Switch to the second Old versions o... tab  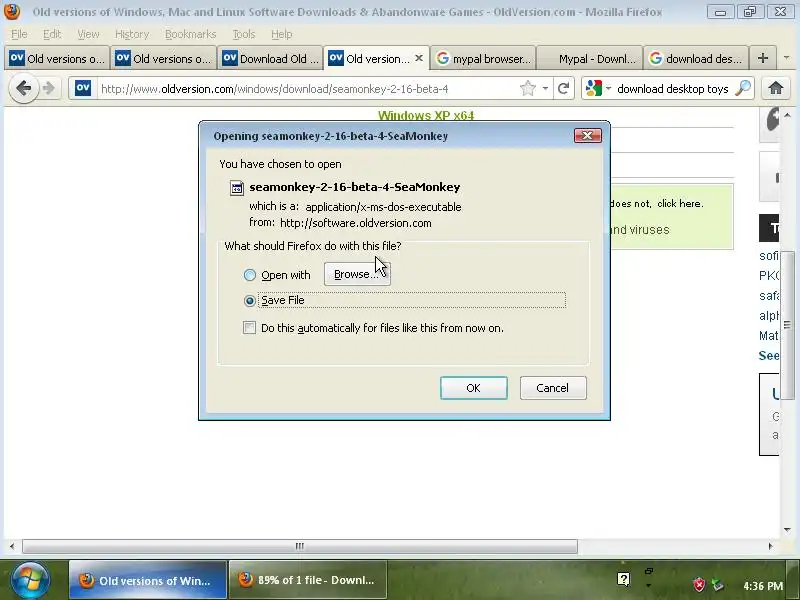click(x=163, y=58)
